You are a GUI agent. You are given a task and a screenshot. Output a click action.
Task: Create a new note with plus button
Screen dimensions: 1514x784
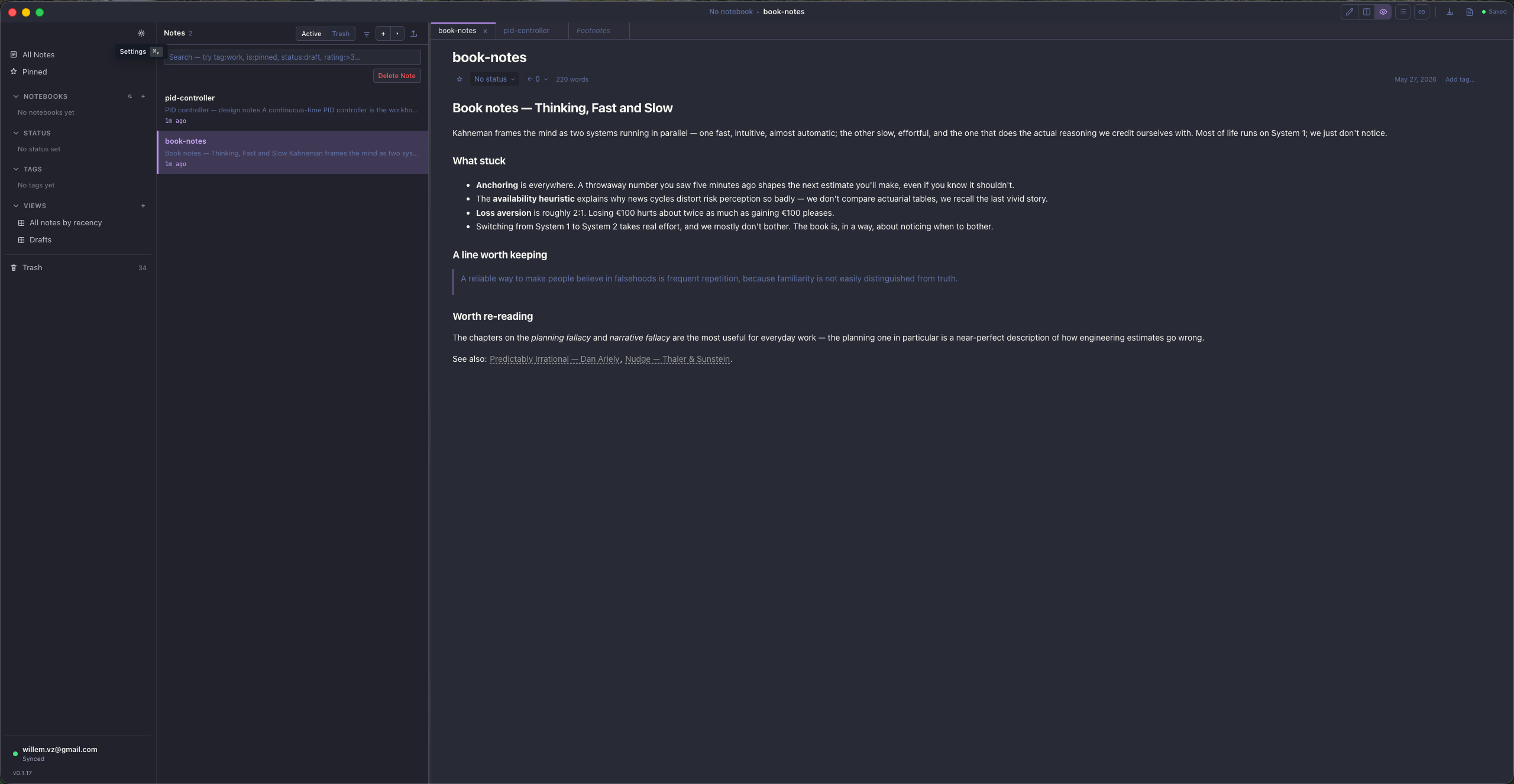(x=383, y=34)
